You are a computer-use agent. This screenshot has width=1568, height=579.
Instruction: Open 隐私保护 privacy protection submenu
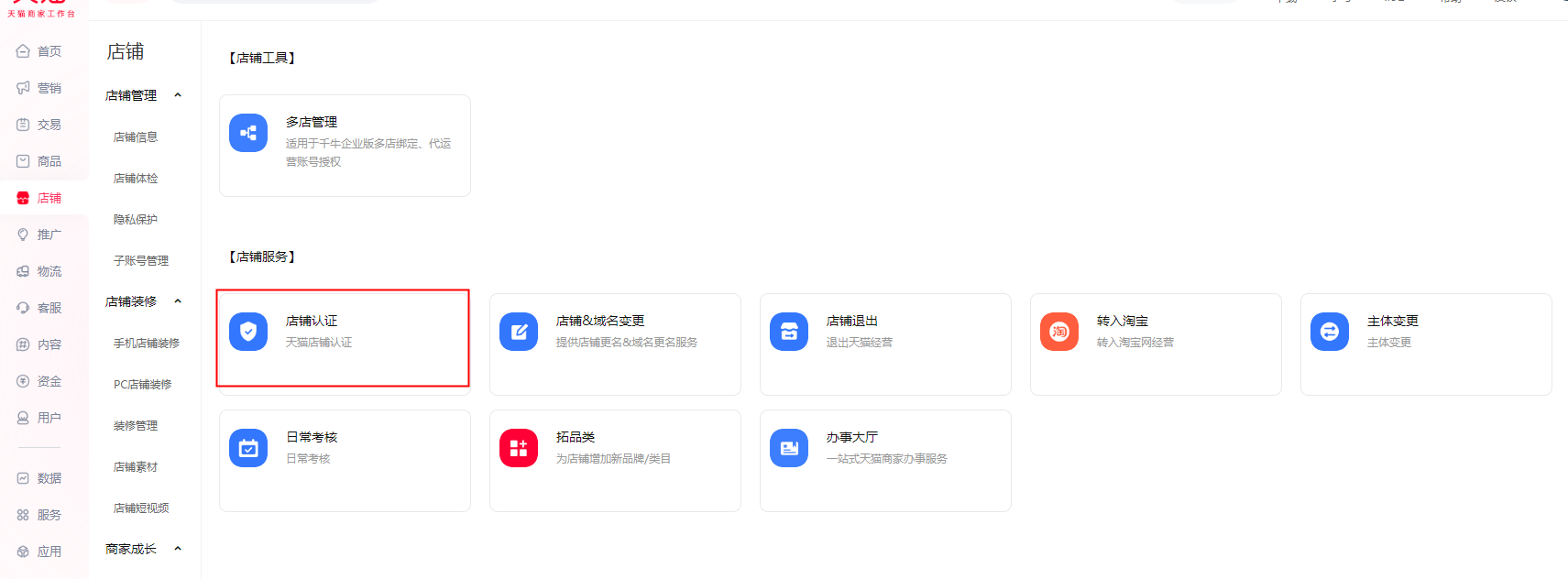pyautogui.click(x=136, y=220)
